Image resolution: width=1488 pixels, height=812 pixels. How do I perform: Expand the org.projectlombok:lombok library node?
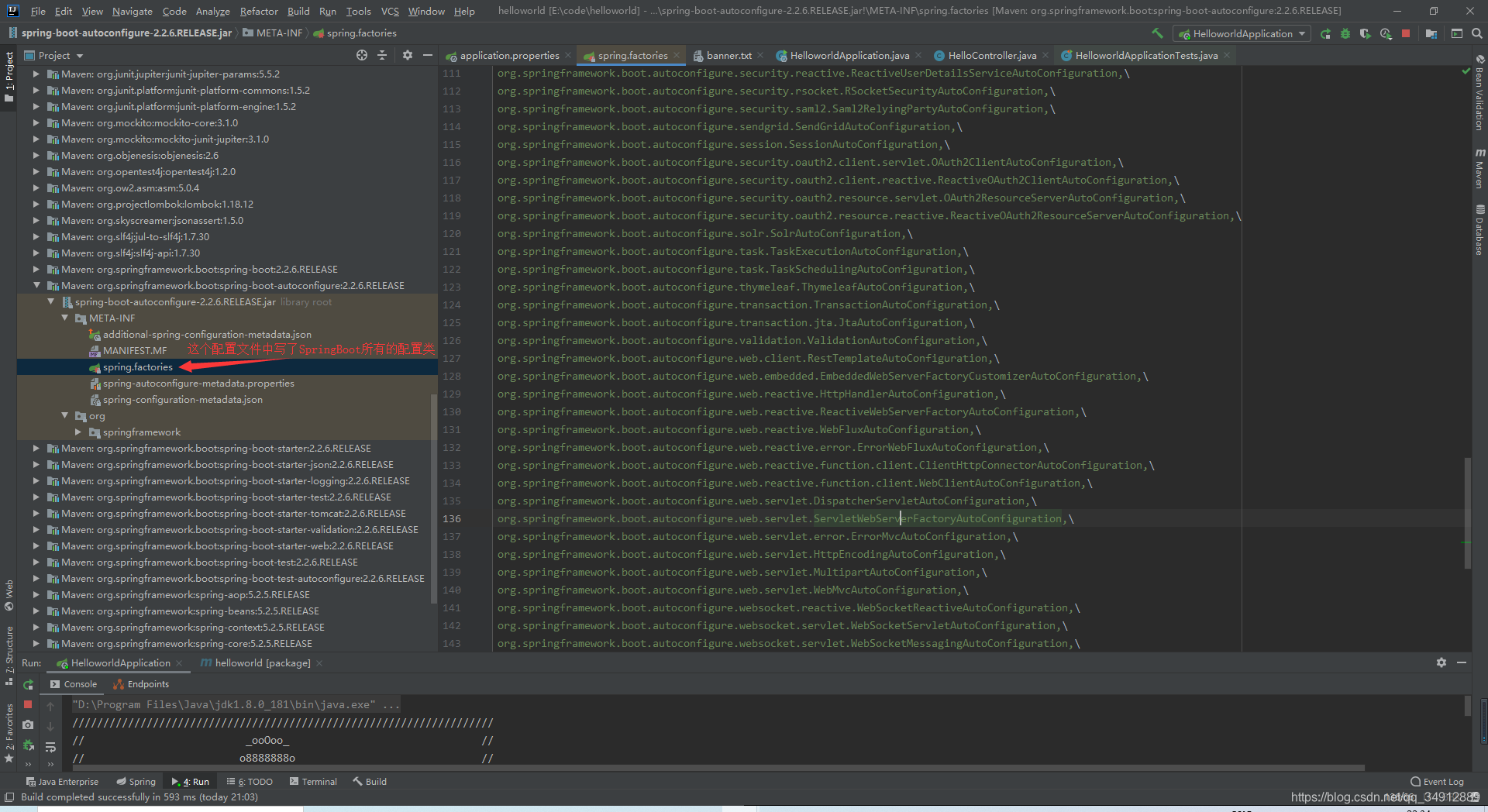(x=36, y=205)
